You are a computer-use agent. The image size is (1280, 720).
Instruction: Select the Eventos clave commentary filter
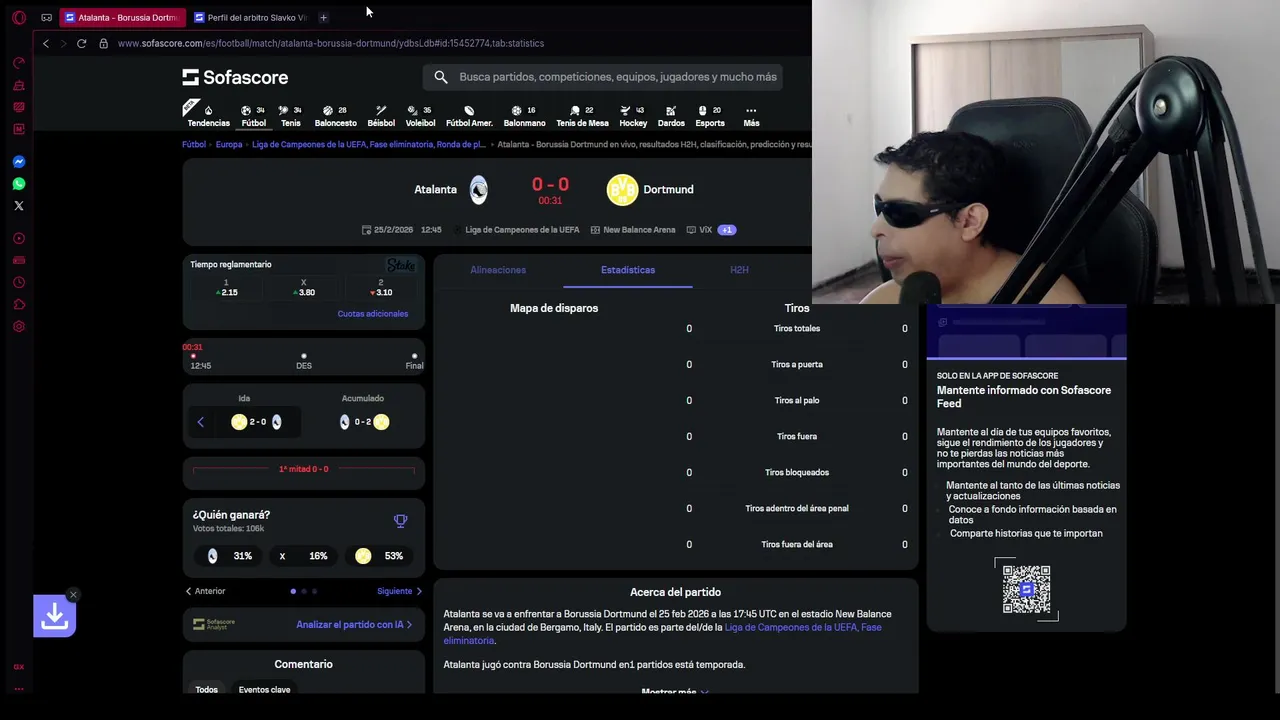264,689
